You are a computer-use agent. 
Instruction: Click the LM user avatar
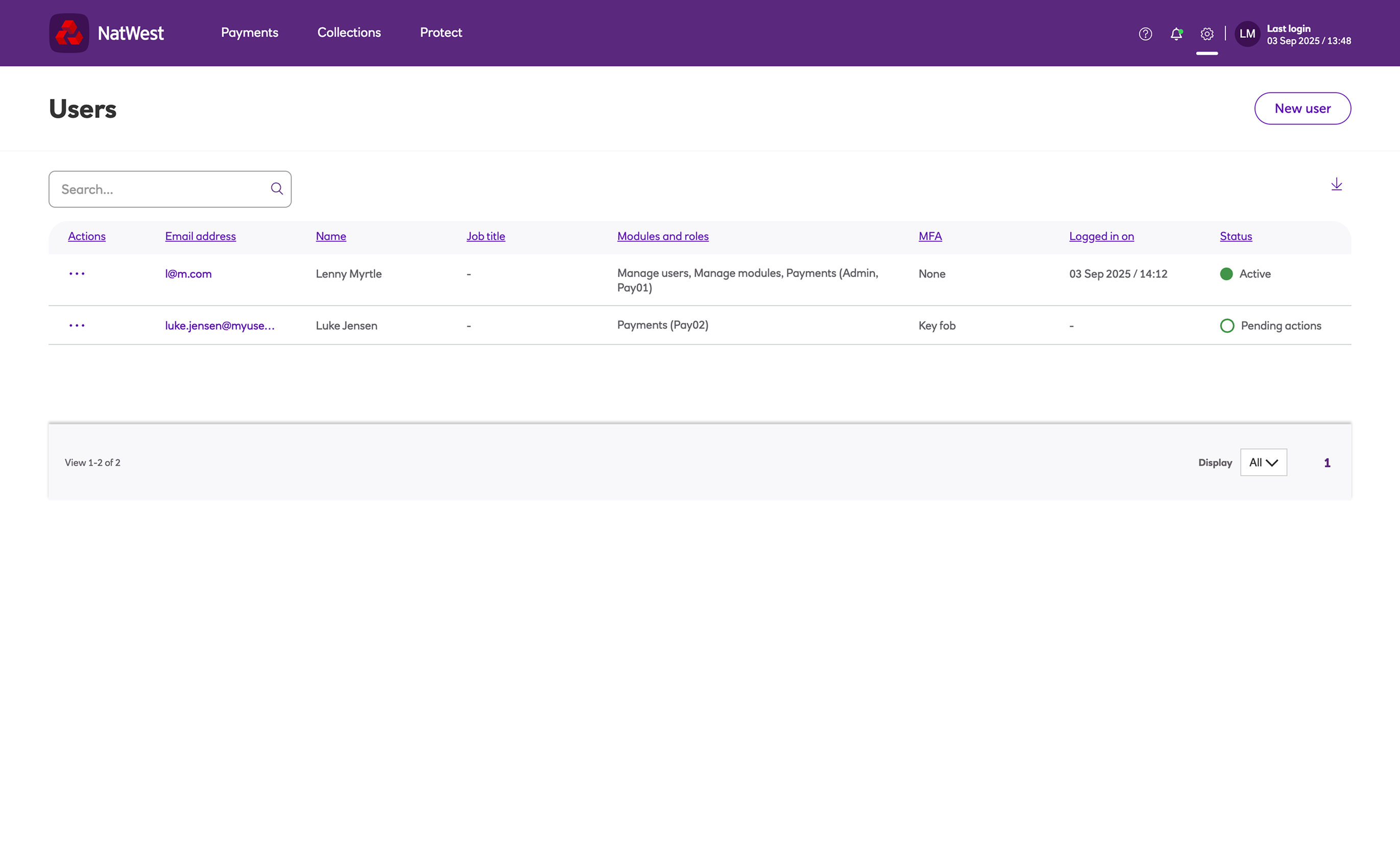click(x=1247, y=34)
